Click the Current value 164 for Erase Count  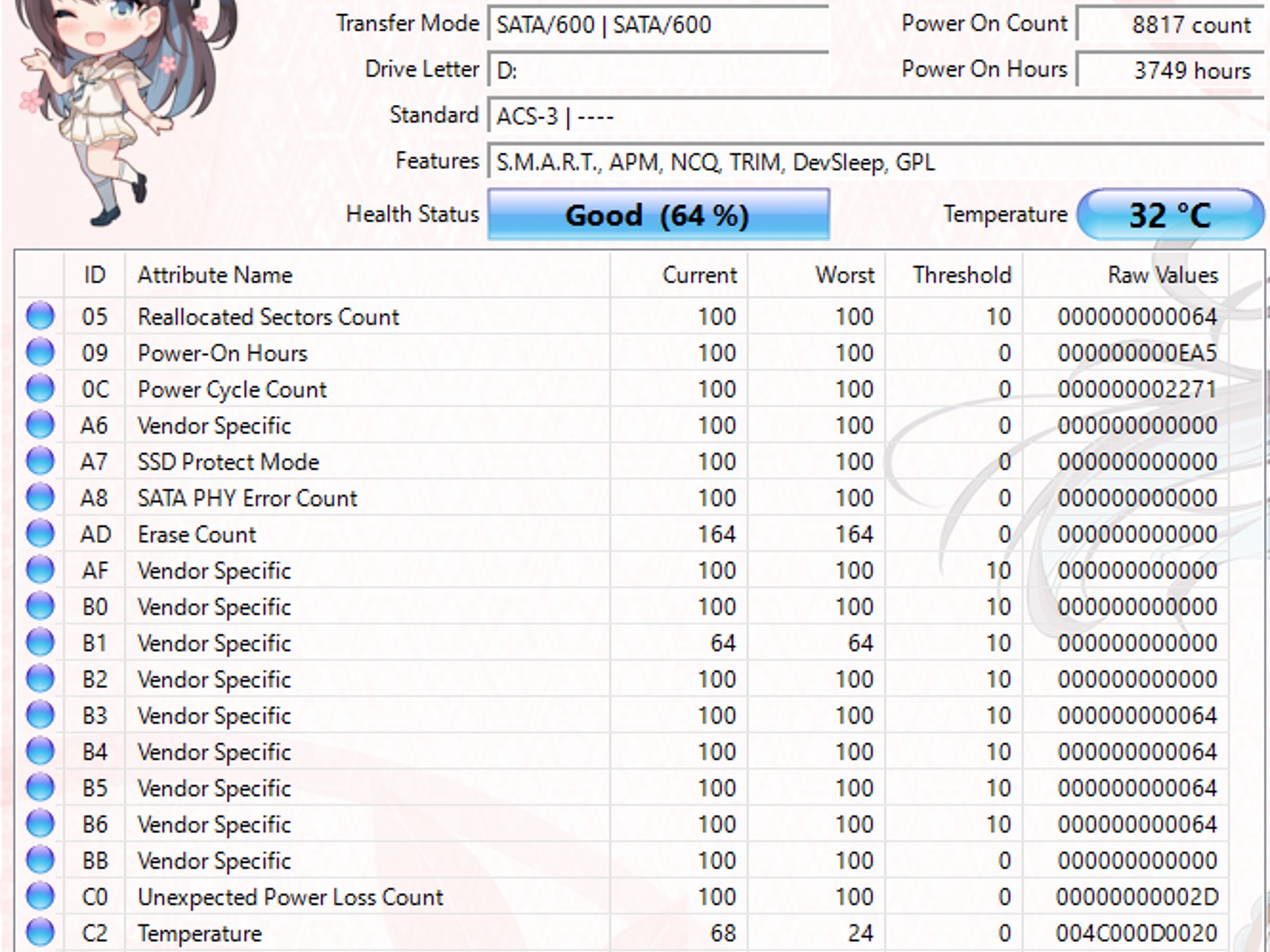click(x=717, y=534)
